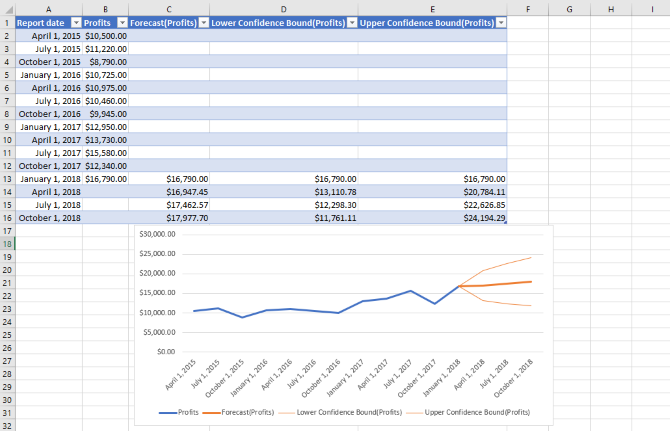Select column A header

(48, 8)
